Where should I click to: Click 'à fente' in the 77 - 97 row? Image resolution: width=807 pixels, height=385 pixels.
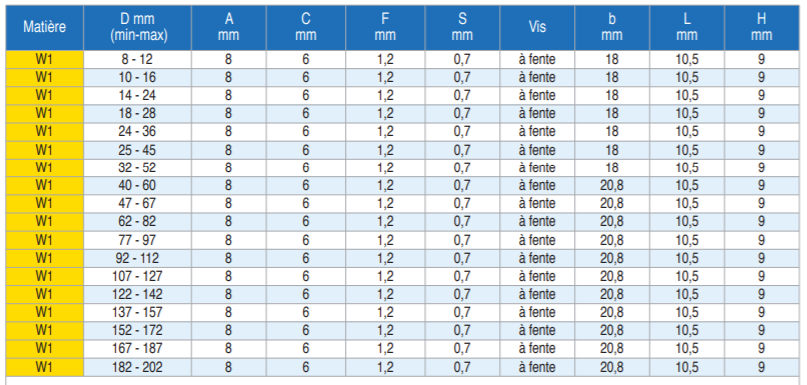(x=537, y=240)
